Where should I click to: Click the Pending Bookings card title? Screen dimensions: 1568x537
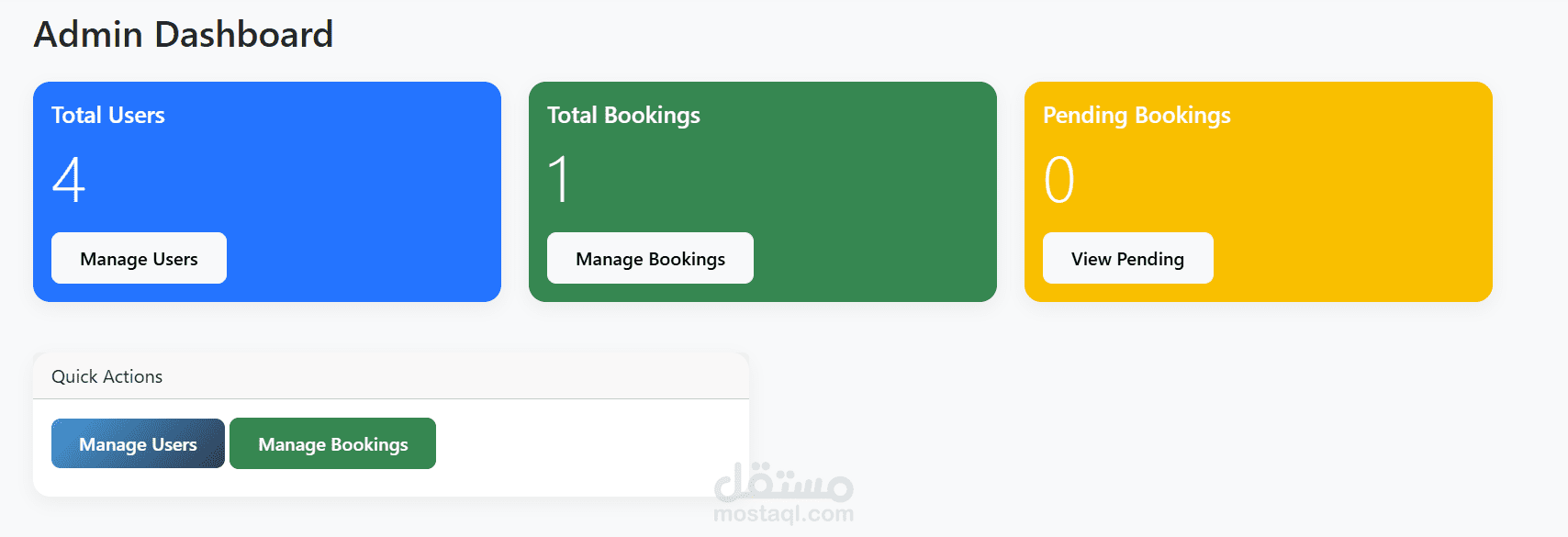tap(1137, 116)
